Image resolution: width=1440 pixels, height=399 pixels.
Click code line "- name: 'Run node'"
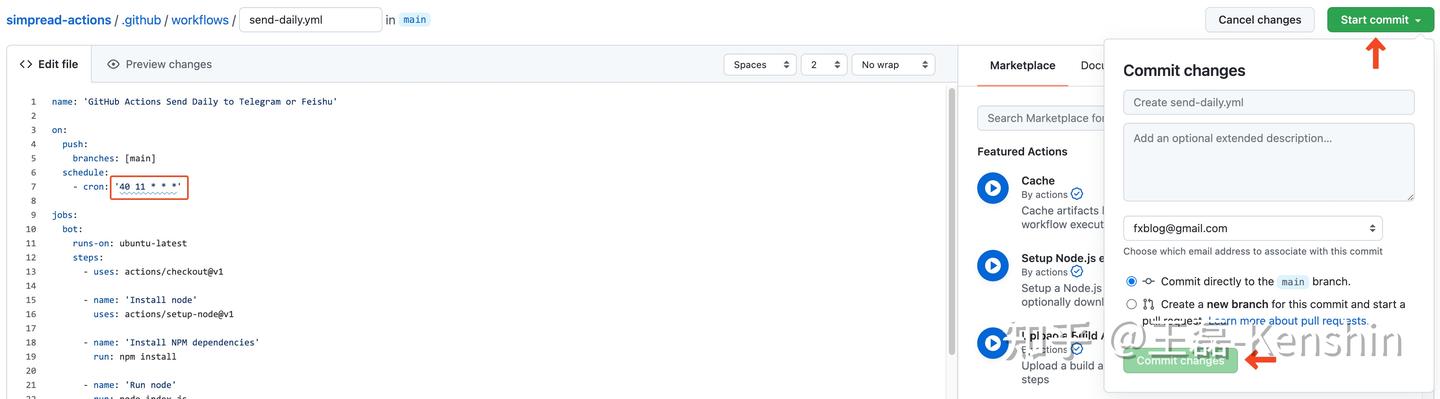[129, 385]
